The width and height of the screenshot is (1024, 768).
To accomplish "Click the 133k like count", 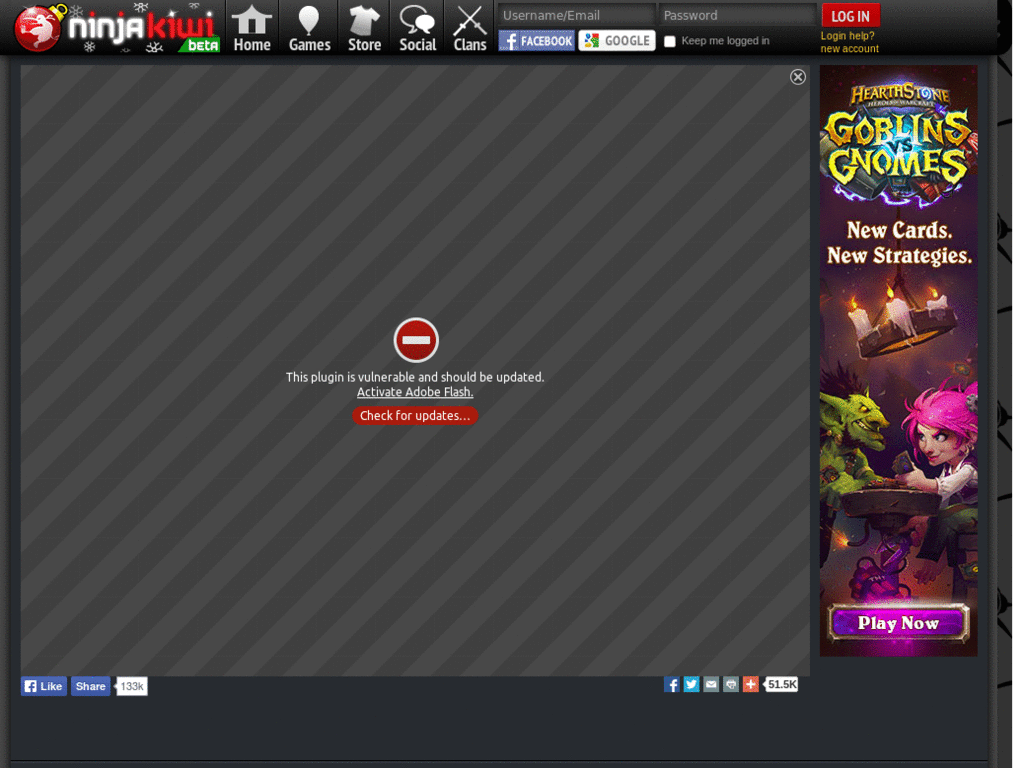I will pos(132,686).
